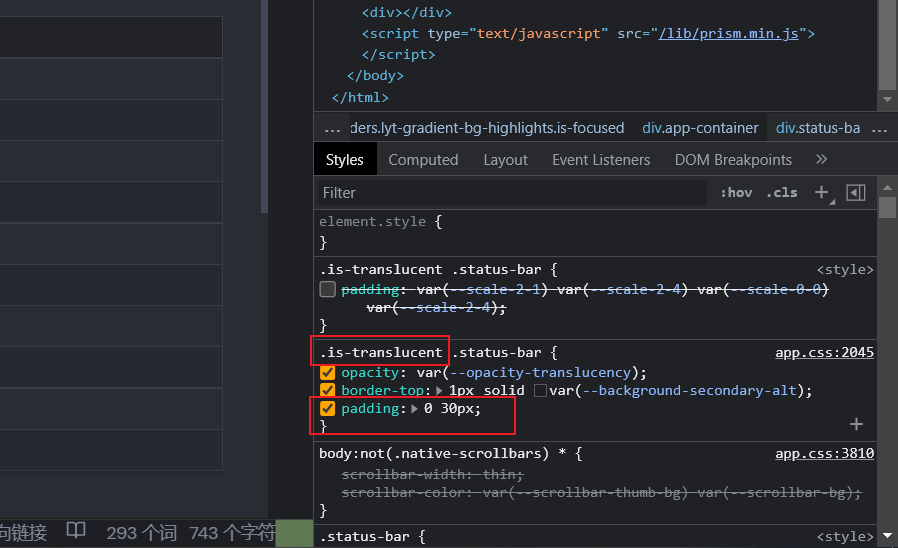Expand the border-top shorthand triangle
The width and height of the screenshot is (898, 548).
439,391
